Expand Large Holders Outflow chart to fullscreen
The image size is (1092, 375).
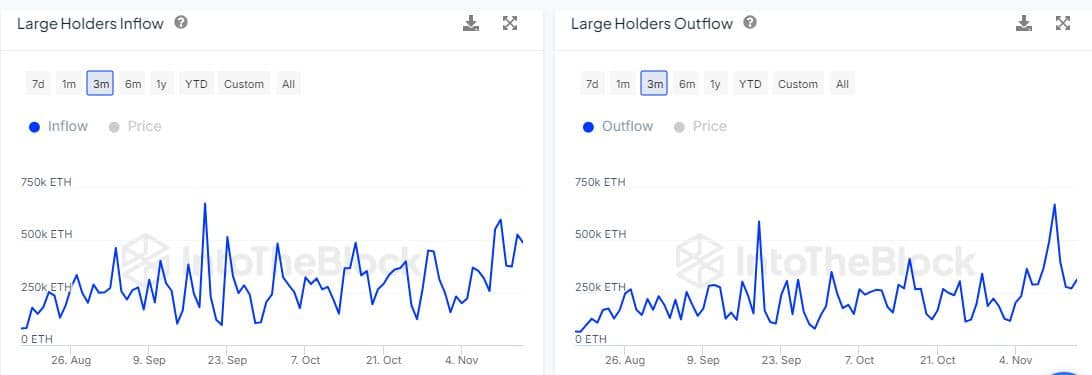(1063, 23)
